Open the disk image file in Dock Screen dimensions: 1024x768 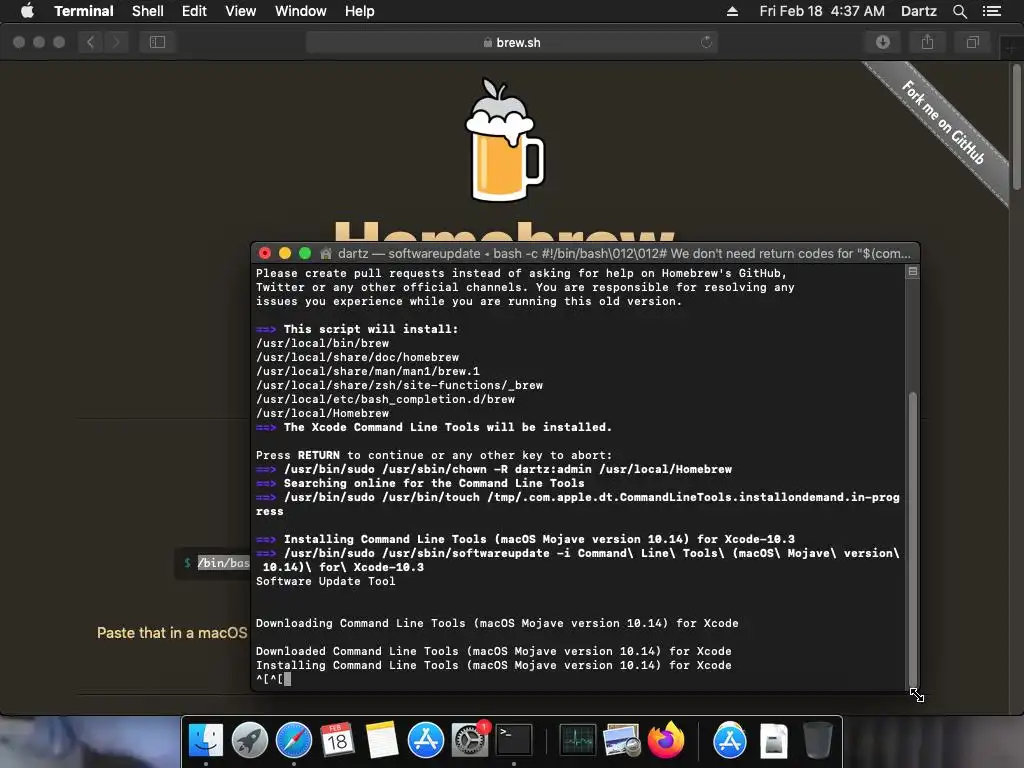(774, 741)
